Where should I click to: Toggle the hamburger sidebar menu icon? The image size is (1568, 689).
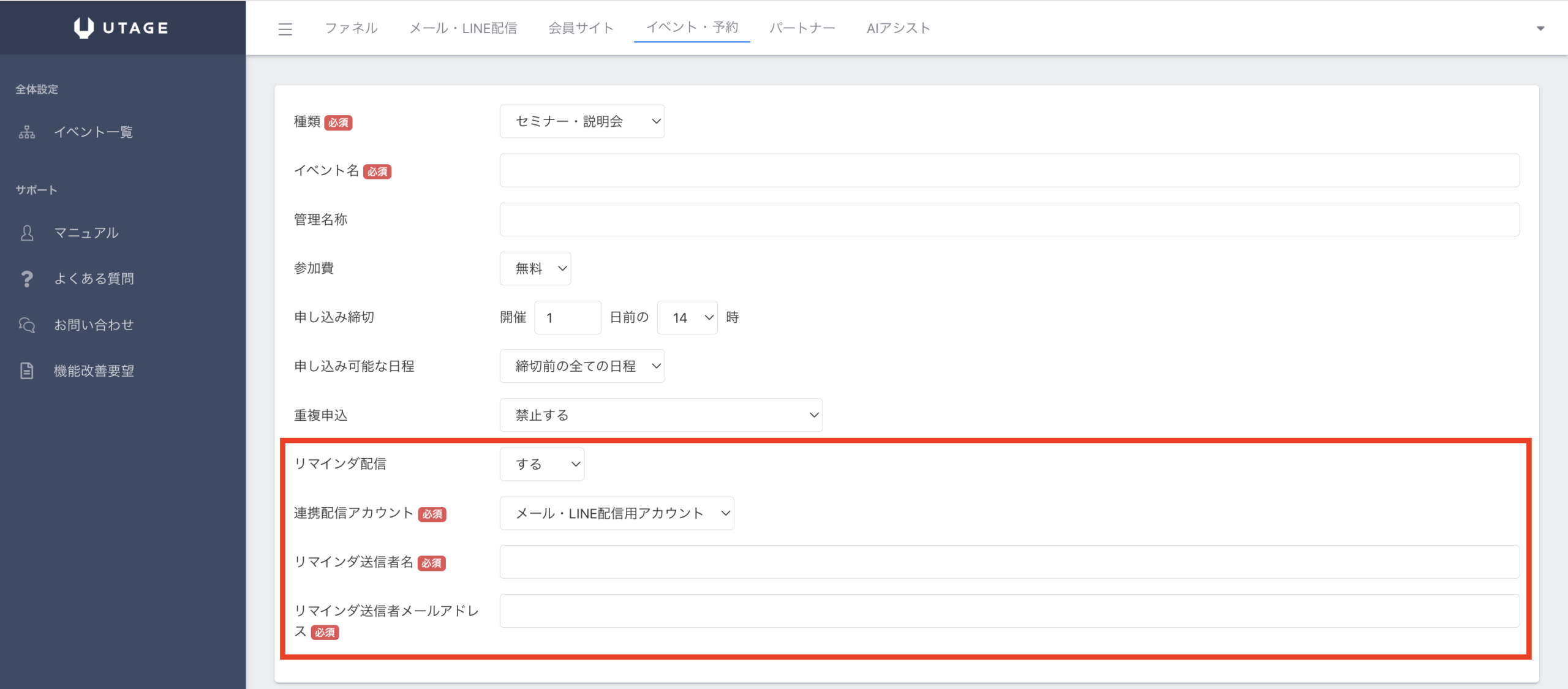pyautogui.click(x=285, y=29)
